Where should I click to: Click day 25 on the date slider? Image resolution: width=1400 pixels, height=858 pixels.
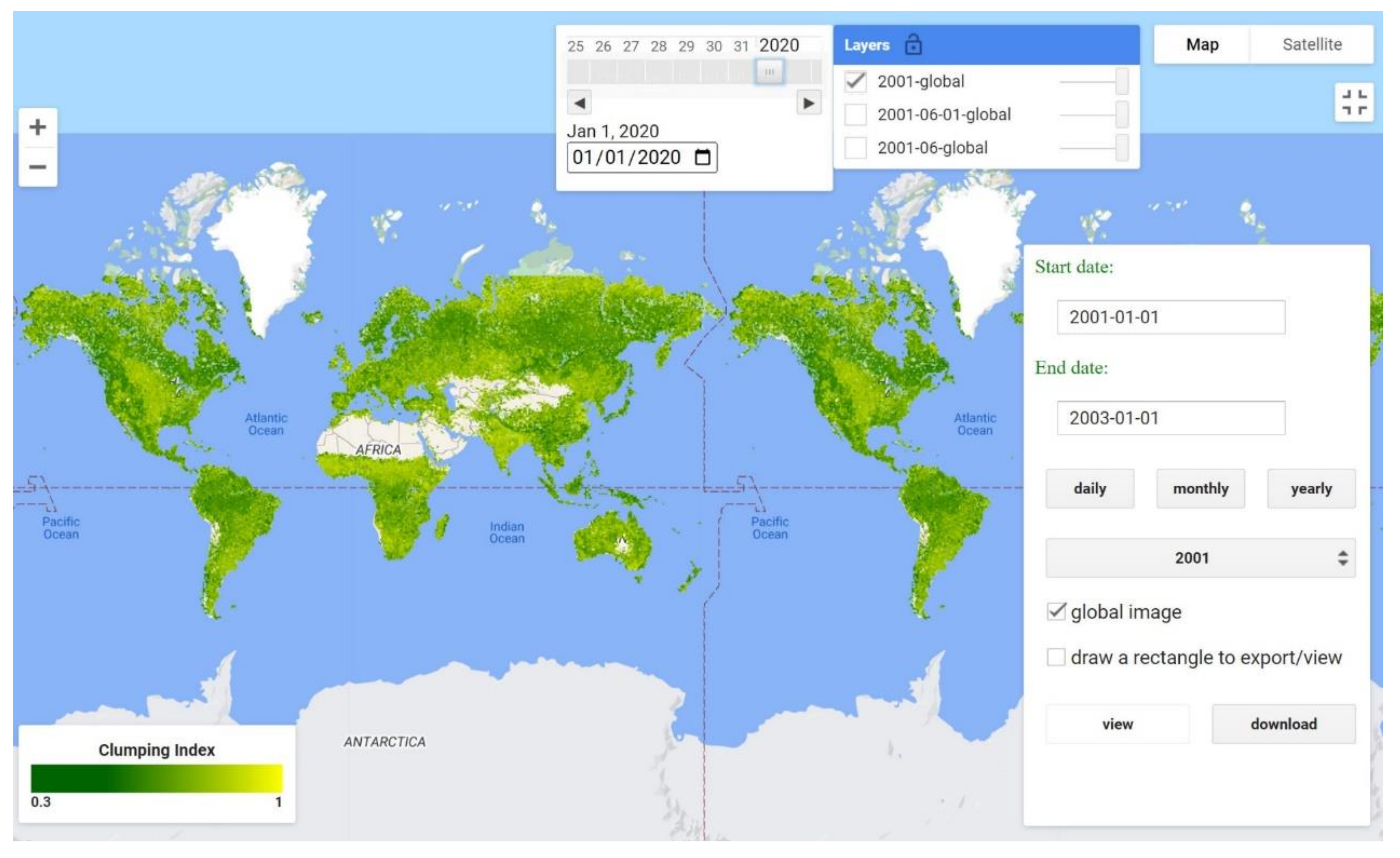(576, 46)
